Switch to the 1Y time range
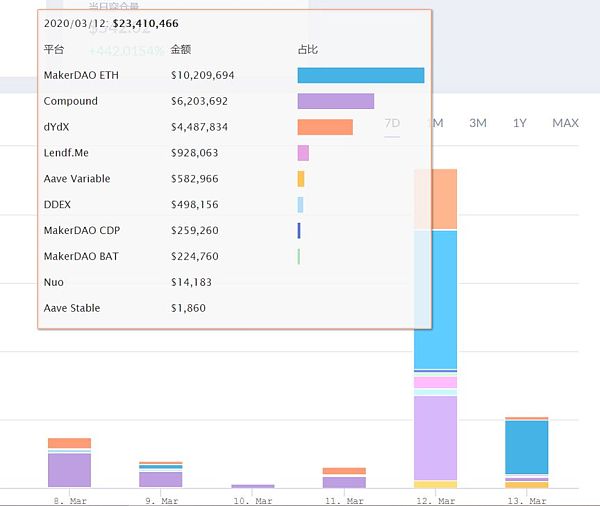The width and height of the screenshot is (600, 506). point(520,123)
